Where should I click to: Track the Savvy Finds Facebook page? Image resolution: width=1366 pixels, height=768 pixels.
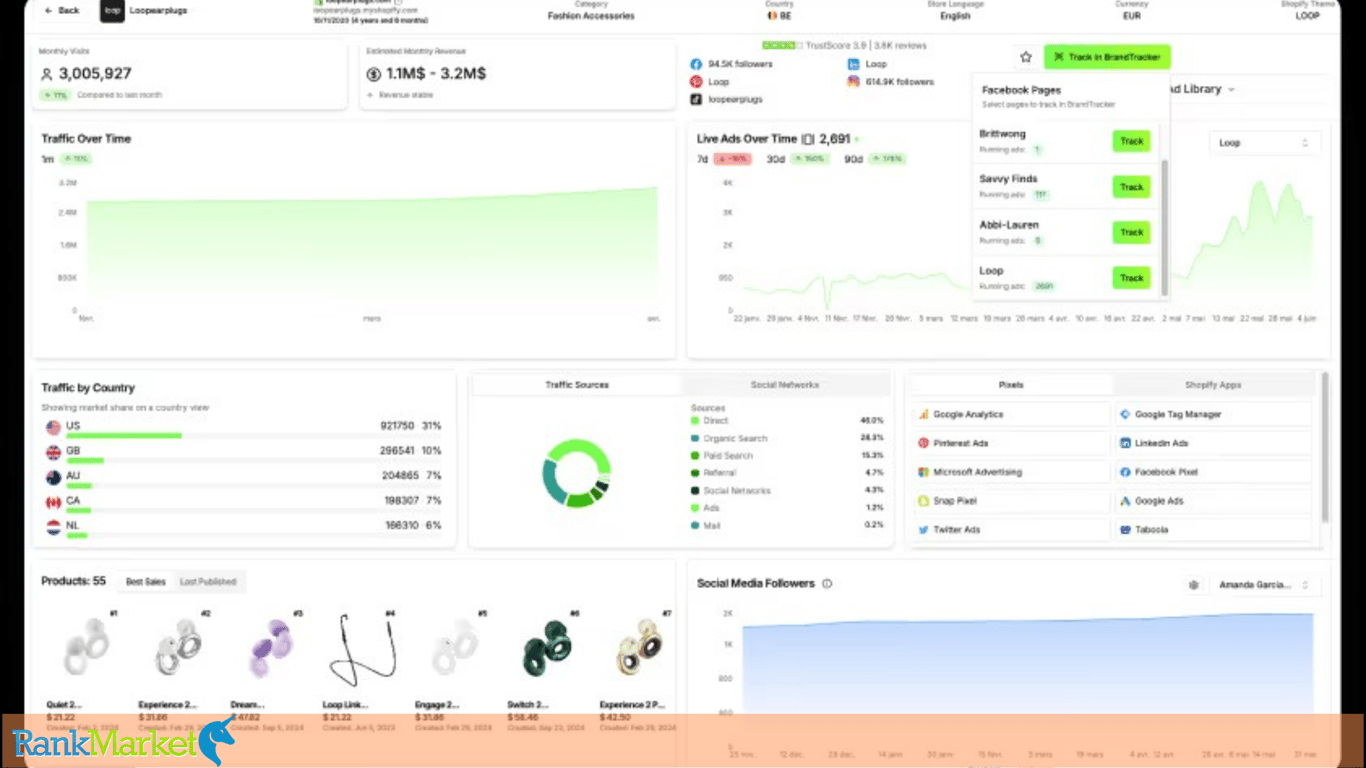[x=1131, y=187]
